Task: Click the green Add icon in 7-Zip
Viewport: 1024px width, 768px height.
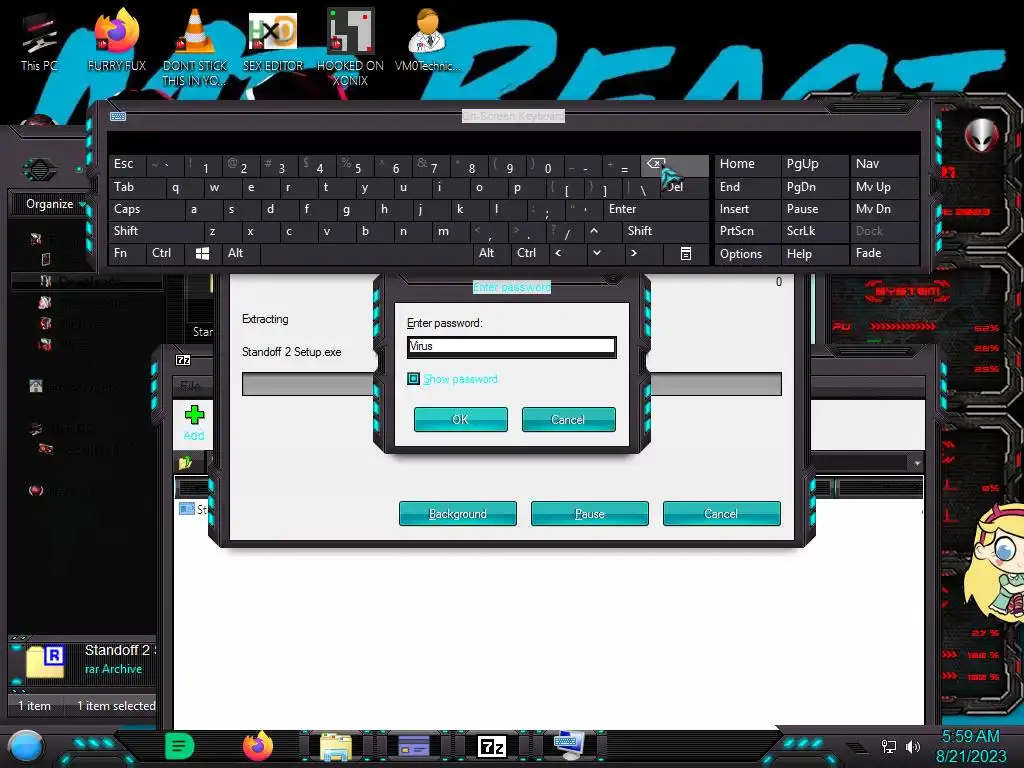Action: (194, 422)
